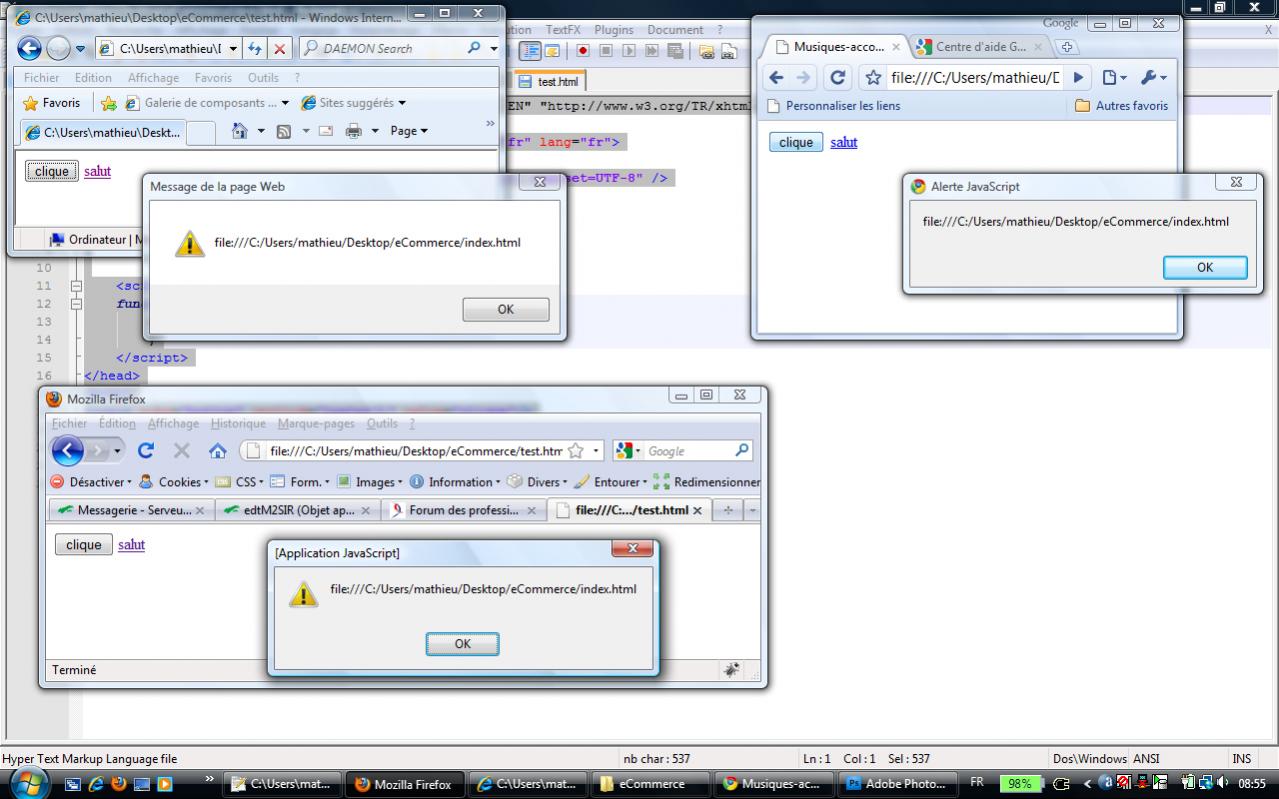Go back in Firefox

68,451
